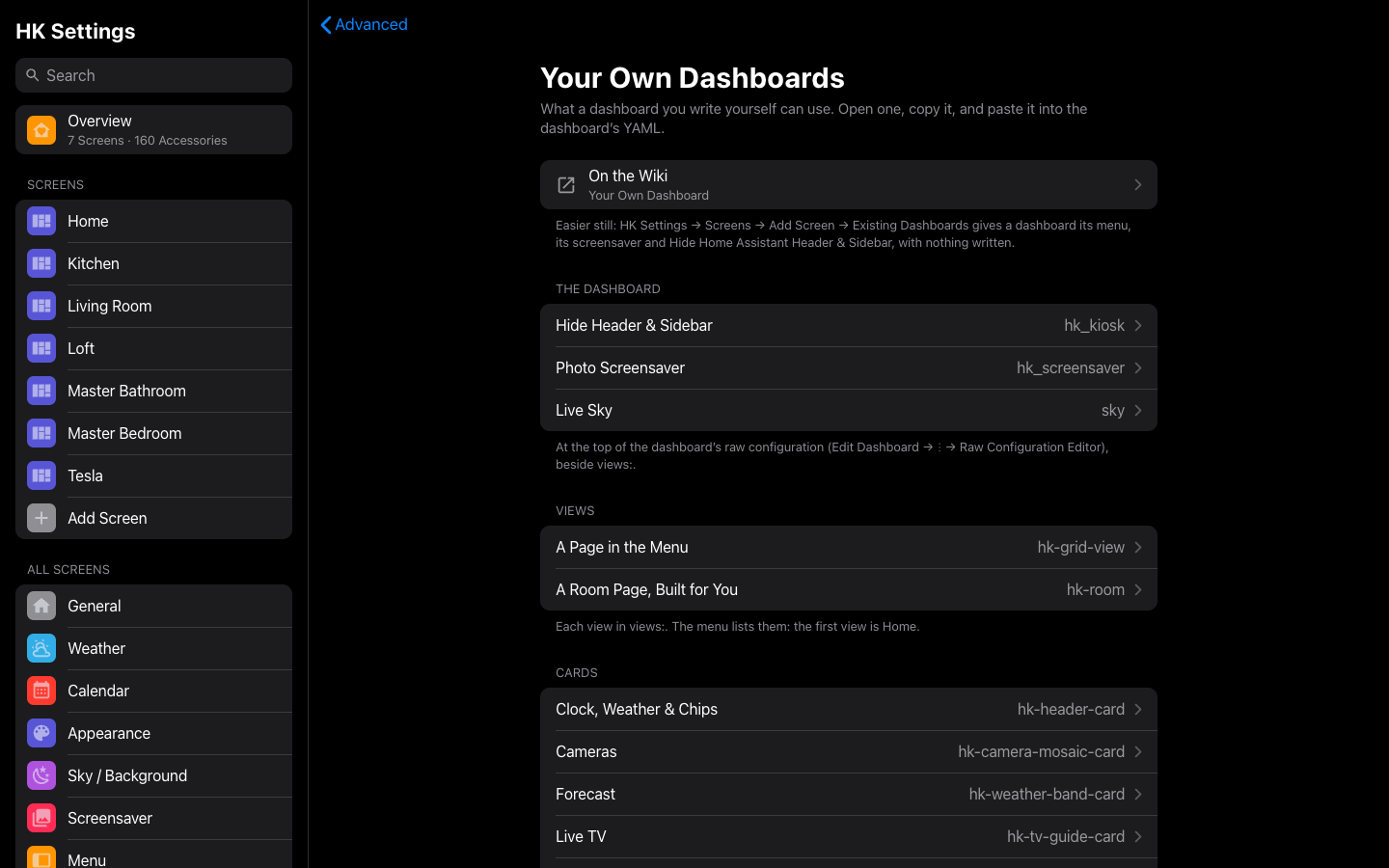
Task: Expand the A Room Page, Built for You chevron
Action: [1138, 590]
